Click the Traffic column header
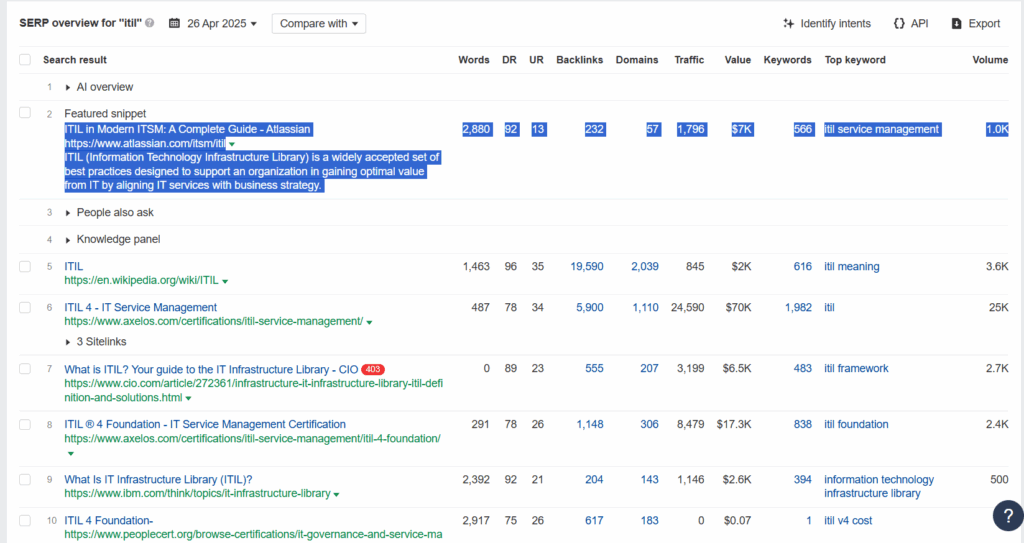This screenshot has width=1024, height=543. tap(689, 59)
